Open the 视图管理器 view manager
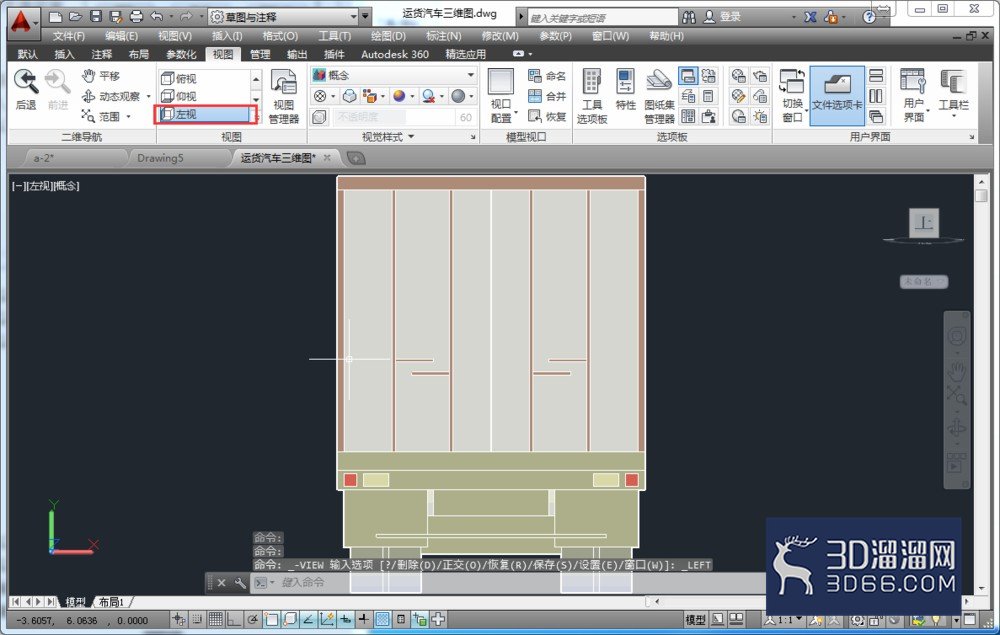Viewport: 1000px width, 635px height. pos(284,96)
